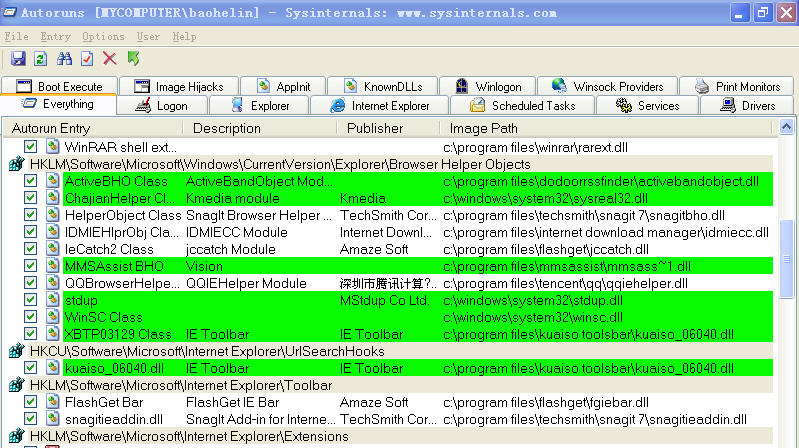Click the scrollbar up arrow
Image resolution: width=799 pixels, height=448 pixels.
point(786,126)
